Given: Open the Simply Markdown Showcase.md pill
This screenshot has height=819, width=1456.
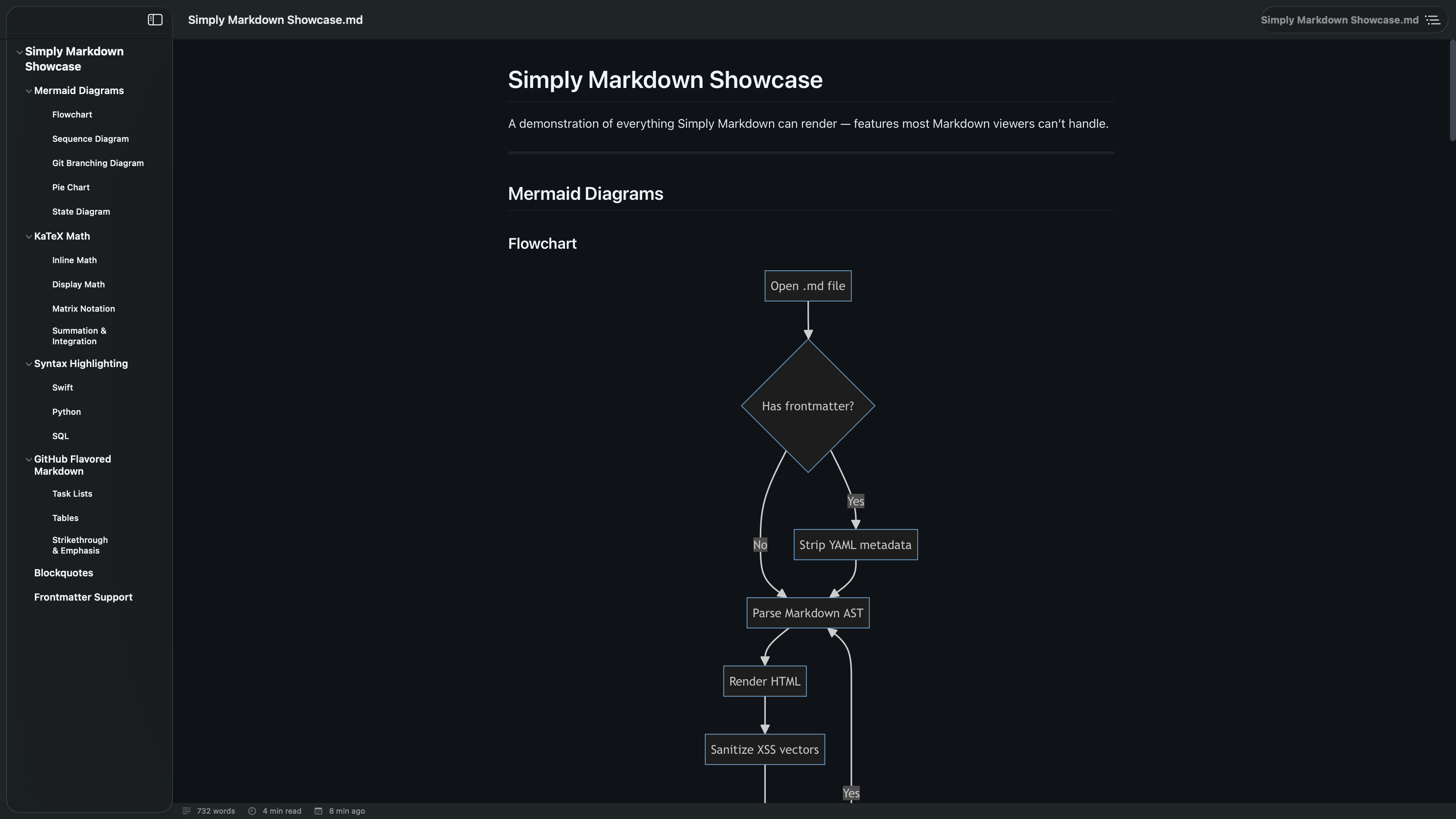Looking at the screenshot, I should [x=1340, y=20].
